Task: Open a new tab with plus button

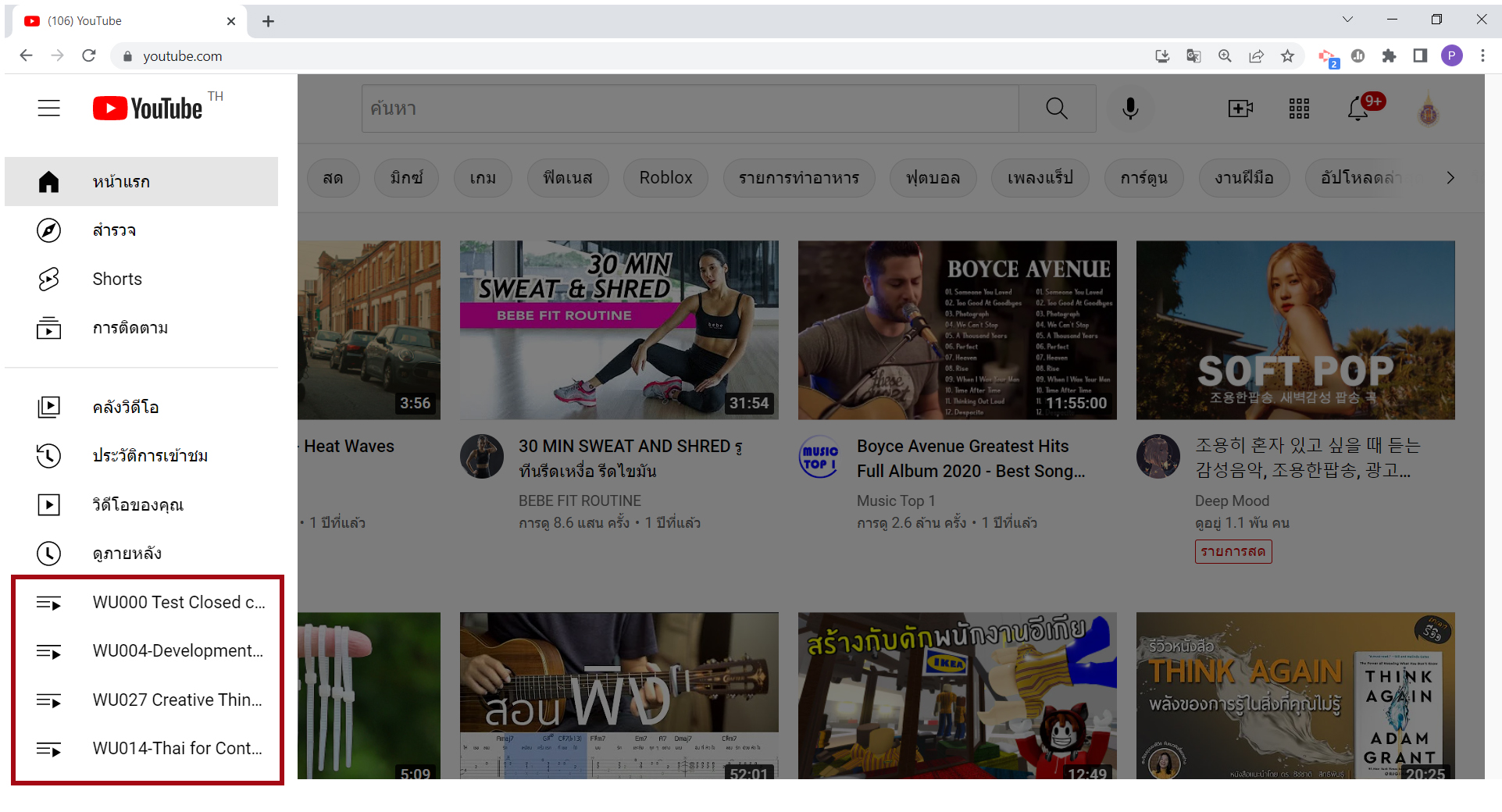Action: tap(268, 21)
